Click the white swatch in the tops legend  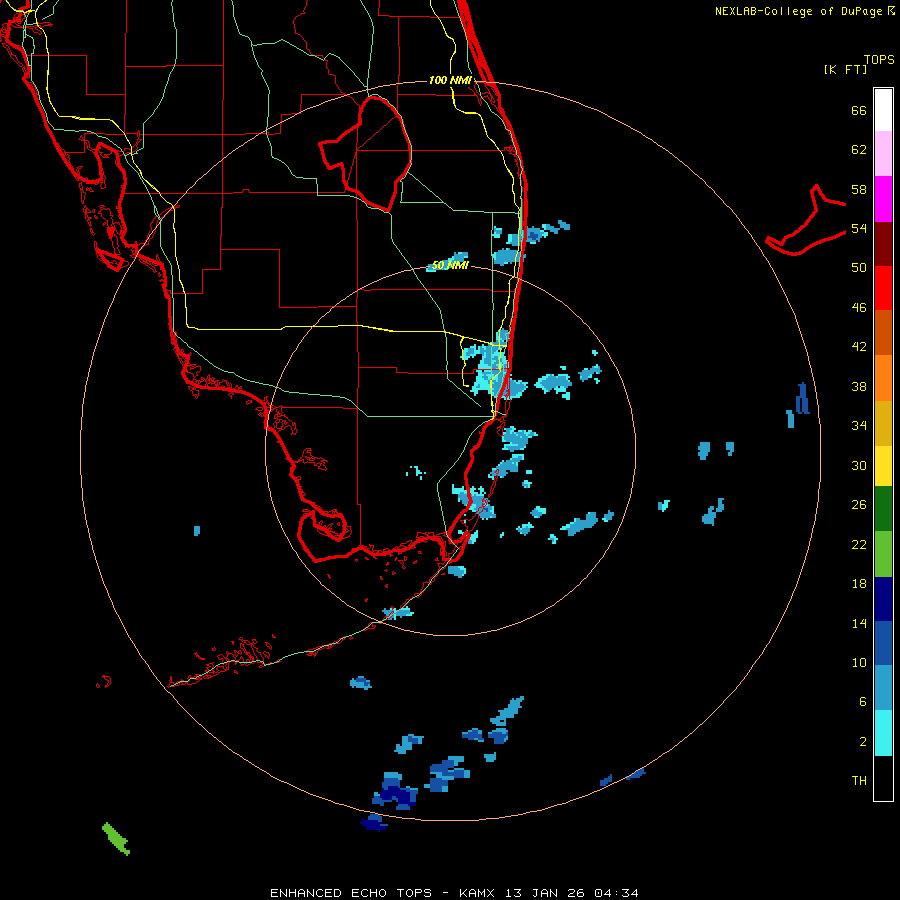883,110
